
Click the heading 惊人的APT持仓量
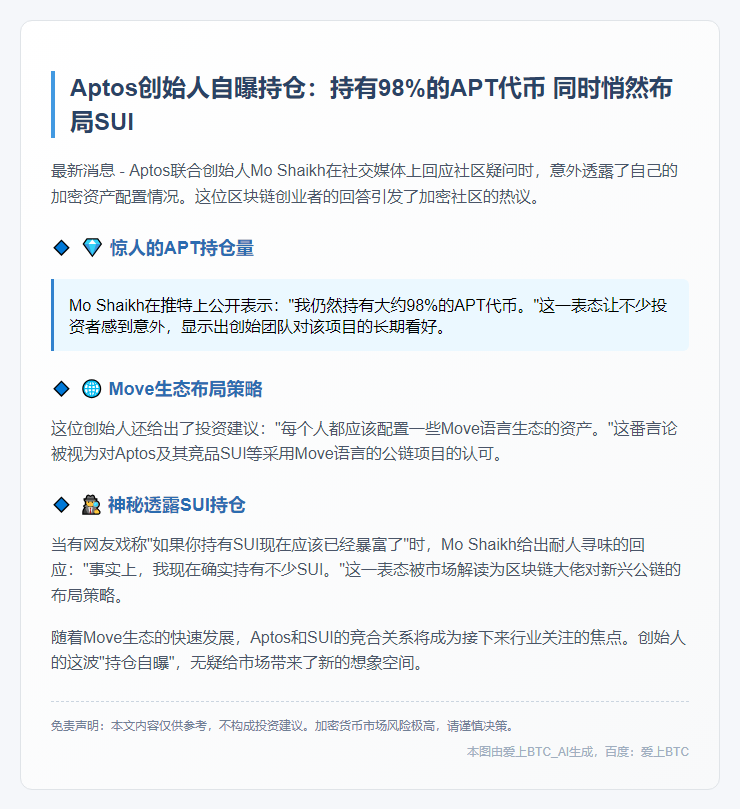click(x=182, y=248)
